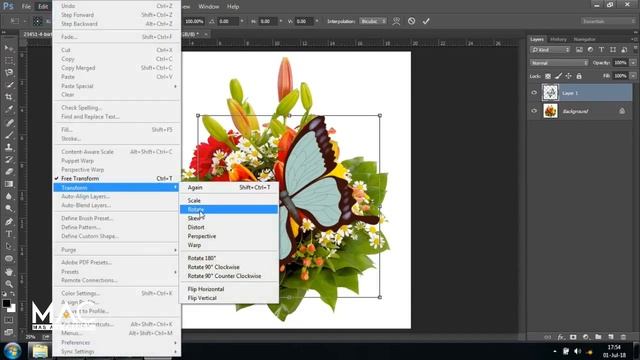
Task: Click the Opacity 100% field
Action: [x=620, y=63]
